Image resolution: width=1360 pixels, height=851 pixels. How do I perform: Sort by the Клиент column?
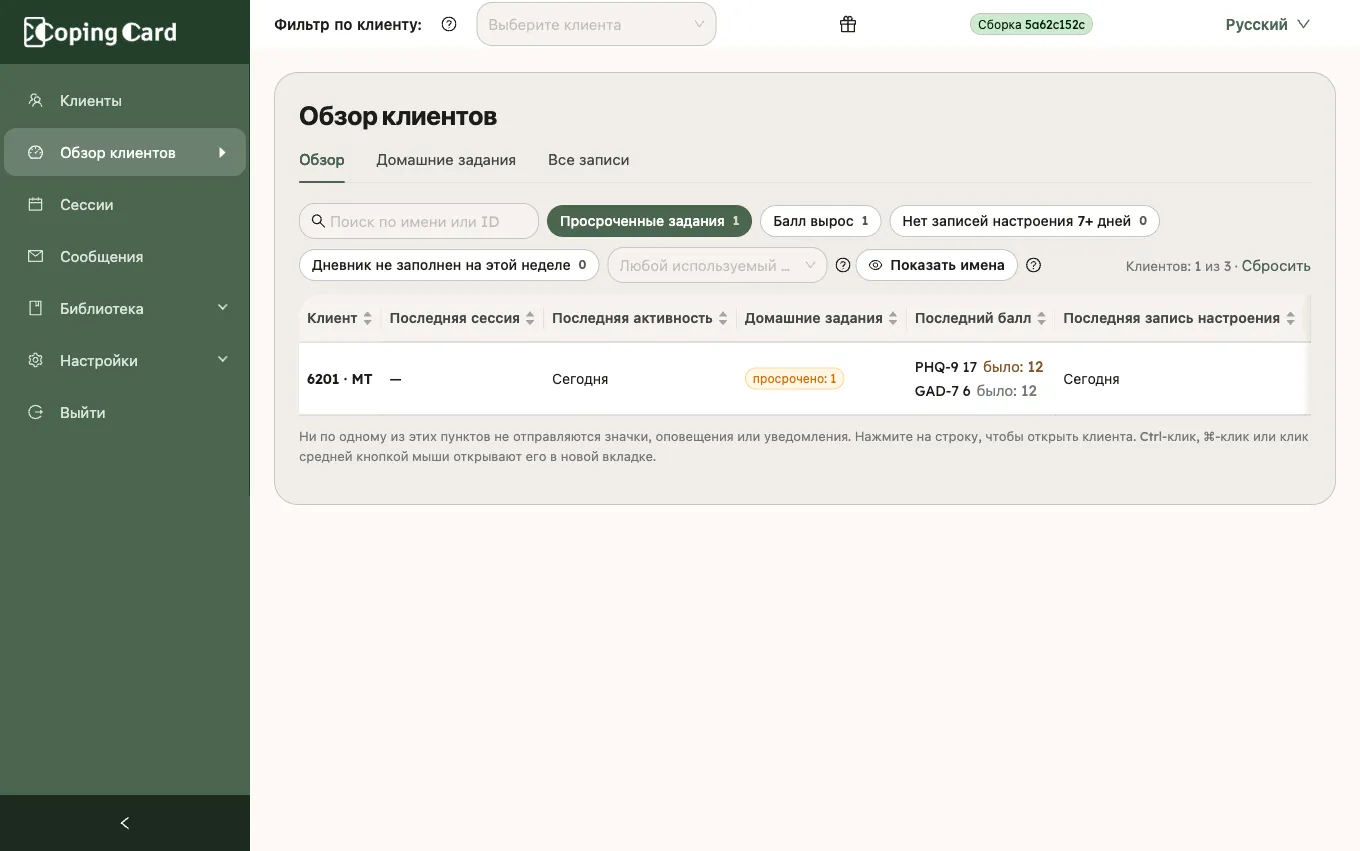tap(340, 318)
